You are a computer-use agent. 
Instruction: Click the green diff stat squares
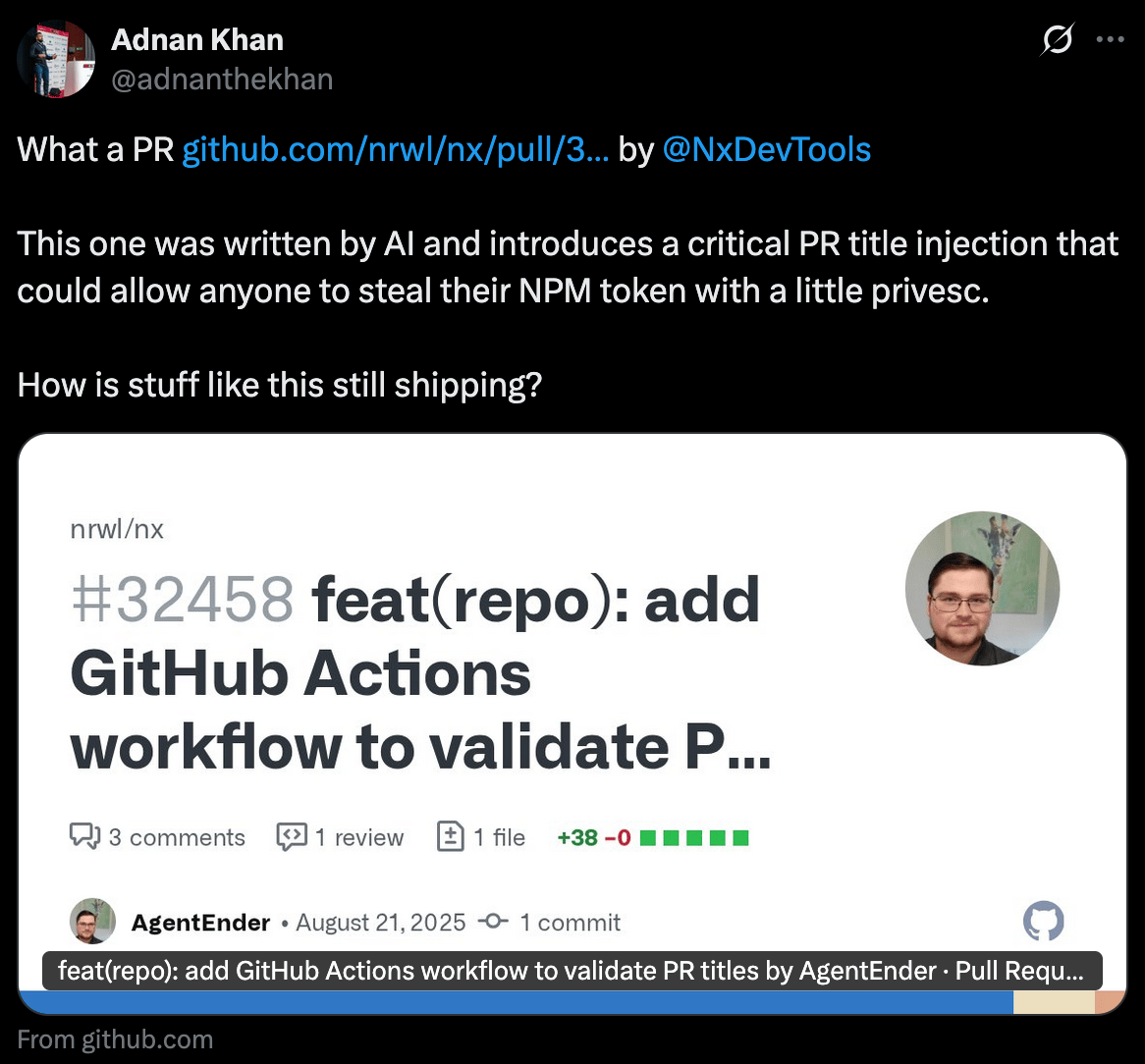coord(693,838)
